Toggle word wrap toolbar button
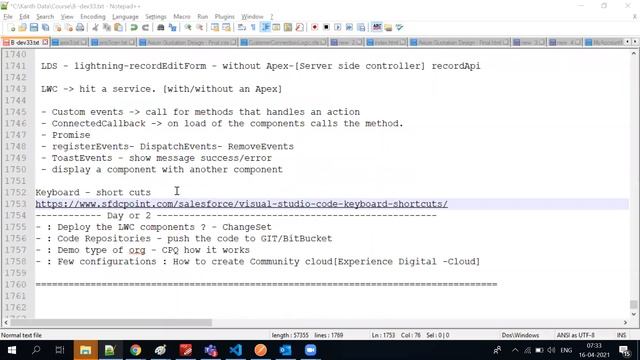The image size is (640, 360). click(242, 27)
